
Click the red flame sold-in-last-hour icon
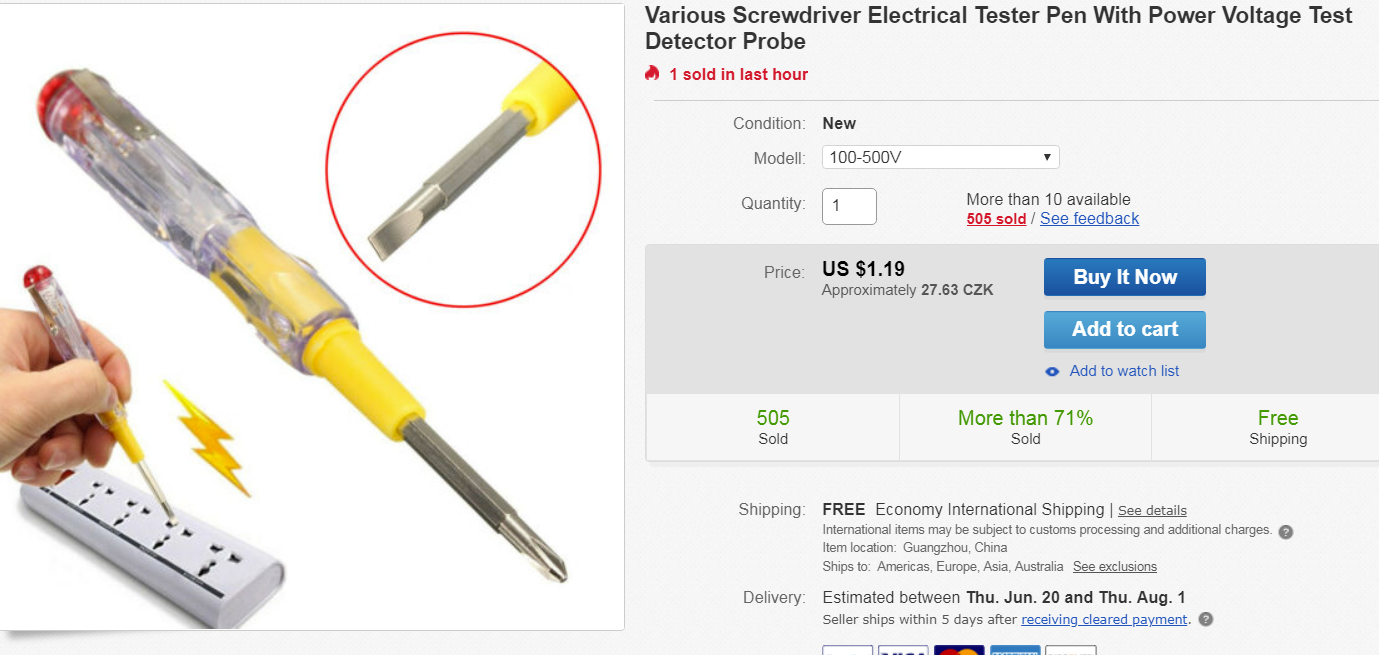653,74
